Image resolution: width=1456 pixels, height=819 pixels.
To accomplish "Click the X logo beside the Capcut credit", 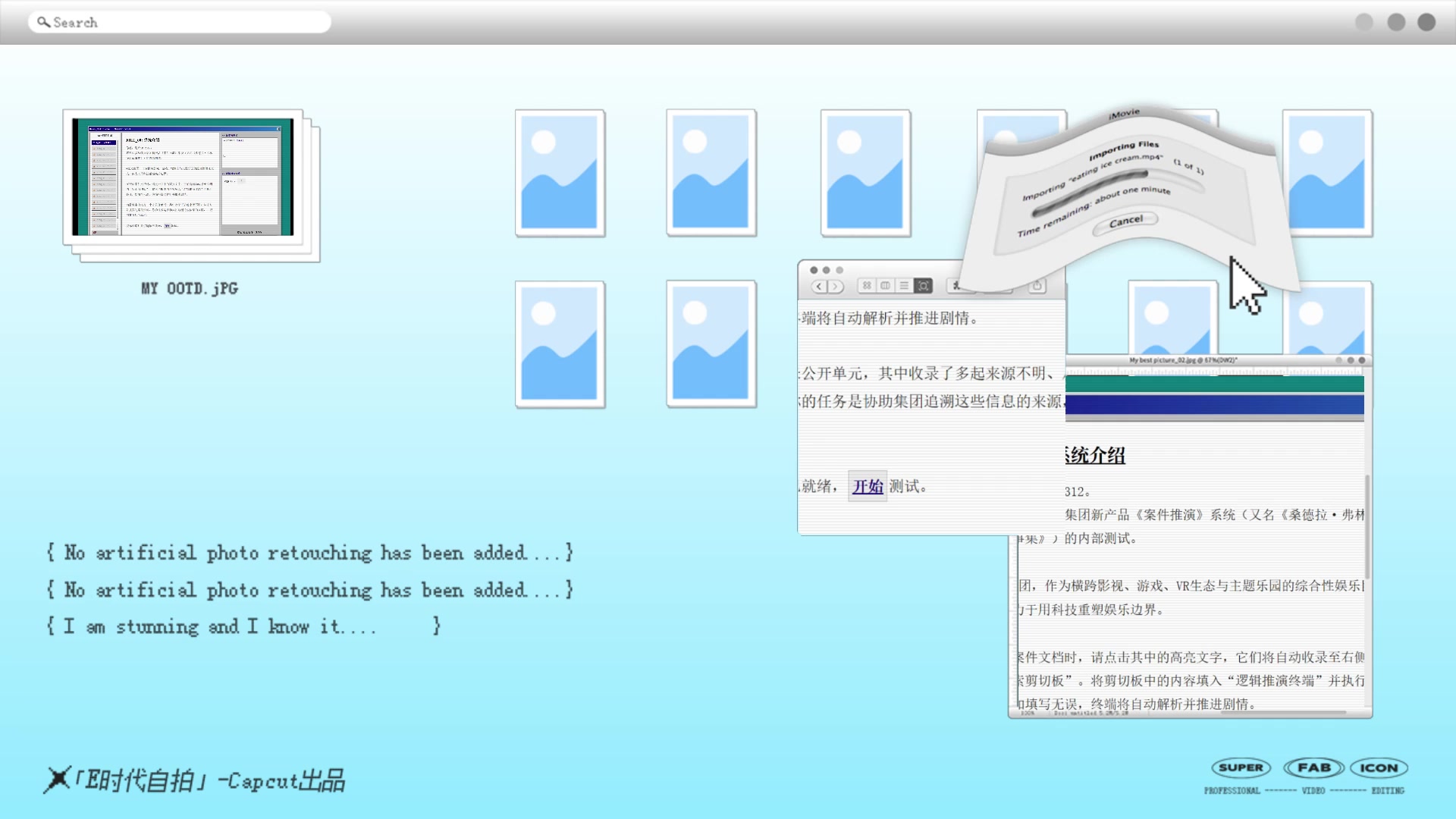I will [57, 779].
